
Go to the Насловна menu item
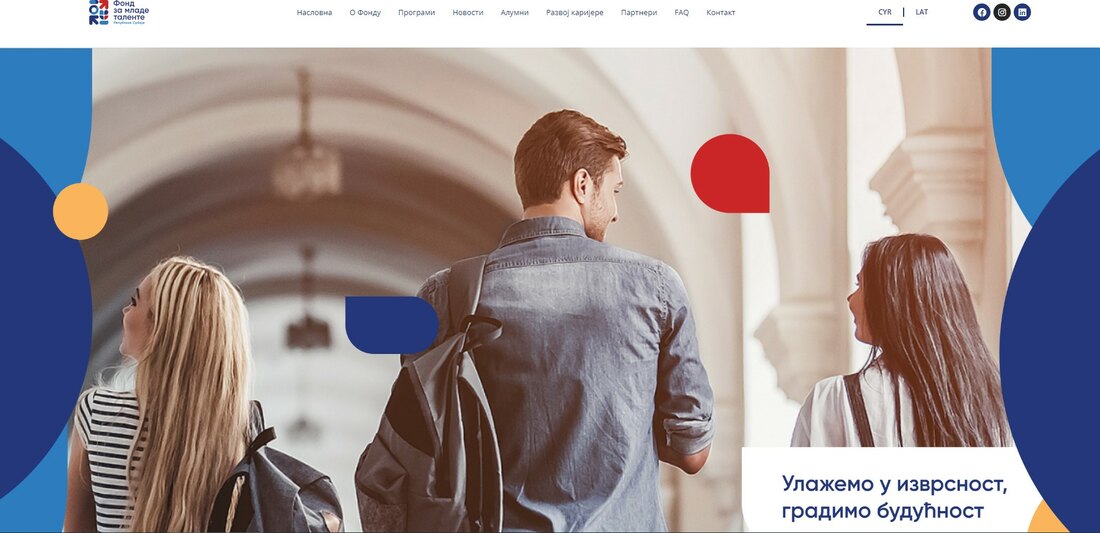pos(314,13)
